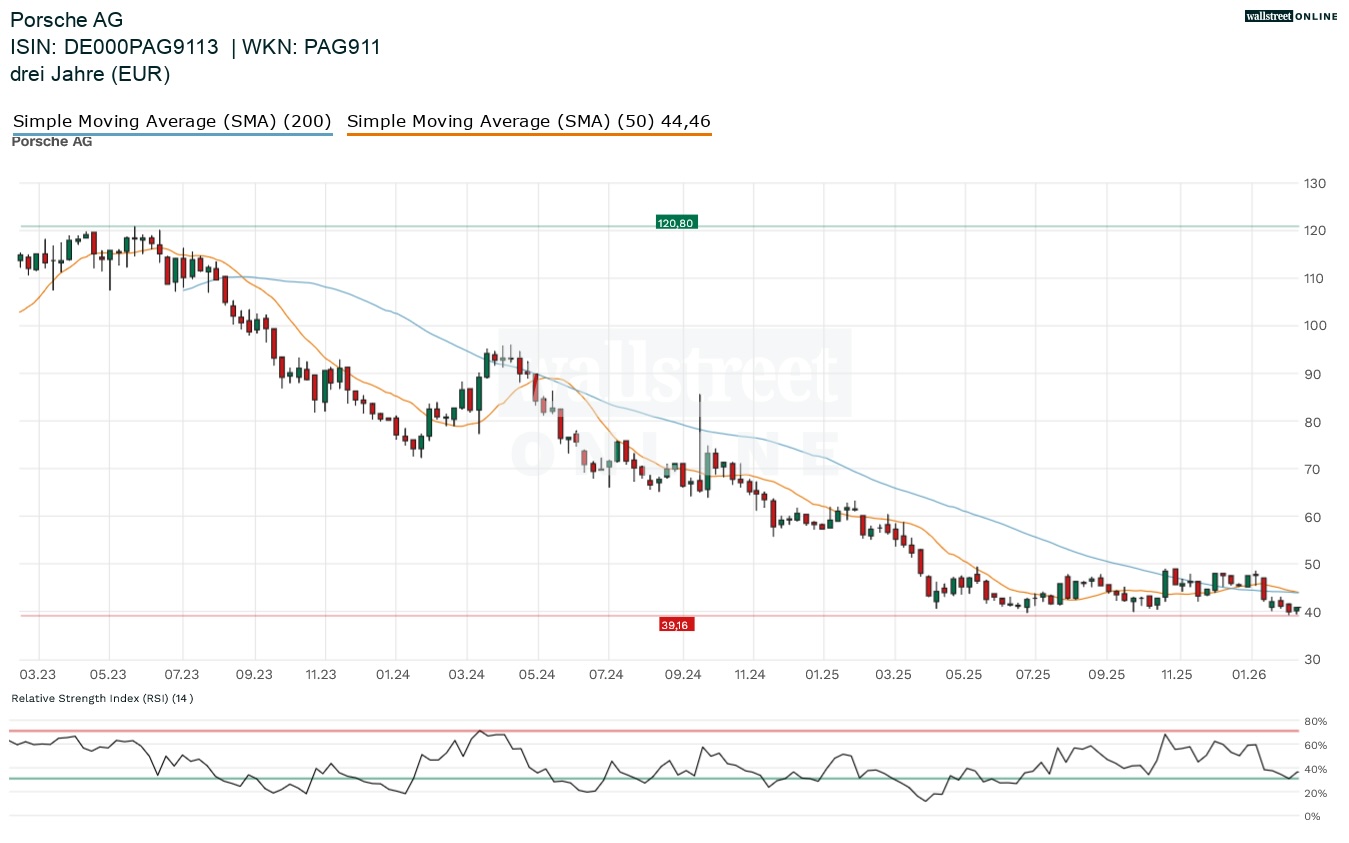Select the drei Jahre (EUR) period label

click(90, 74)
